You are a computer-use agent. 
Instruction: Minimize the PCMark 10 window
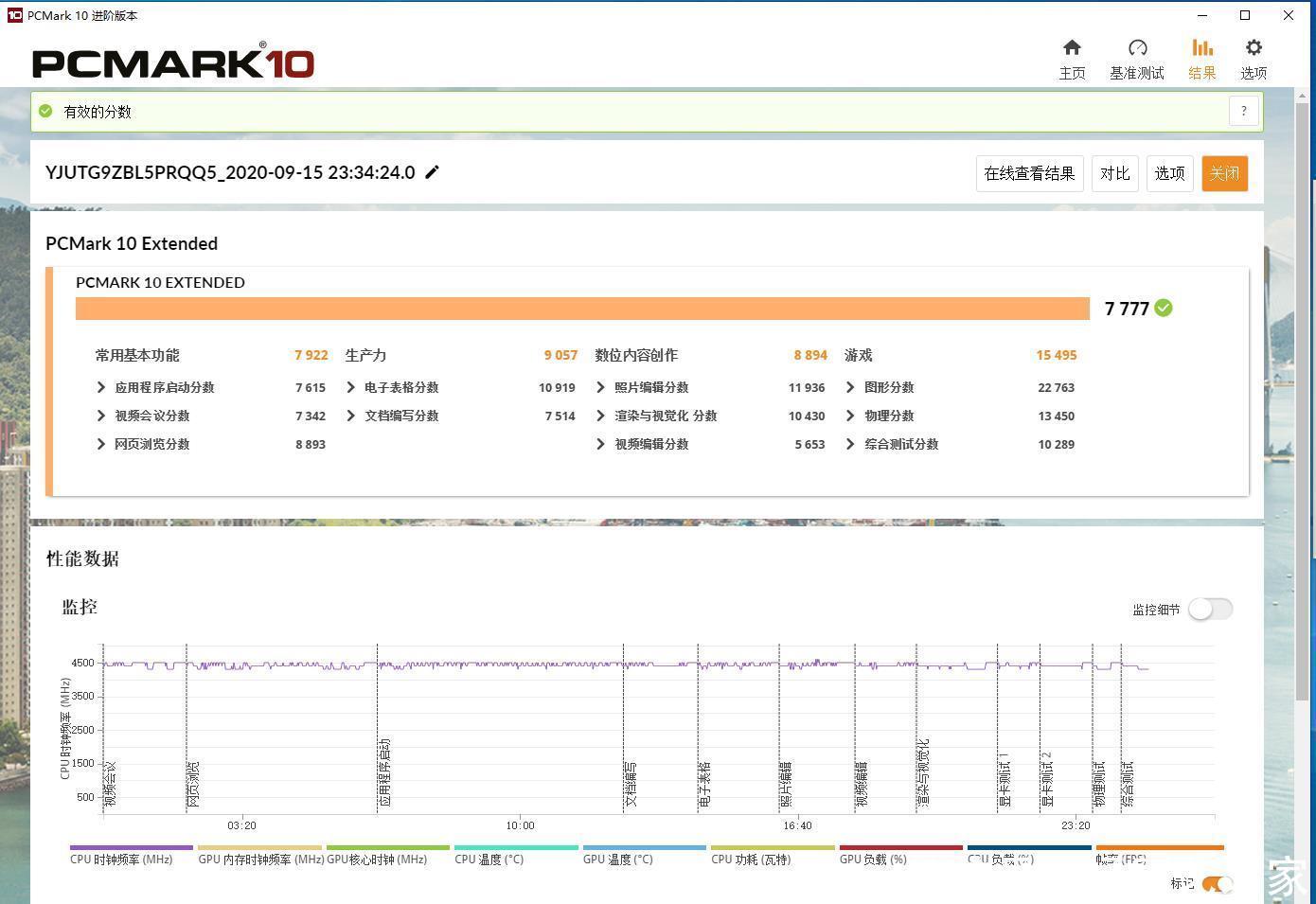click(1202, 15)
